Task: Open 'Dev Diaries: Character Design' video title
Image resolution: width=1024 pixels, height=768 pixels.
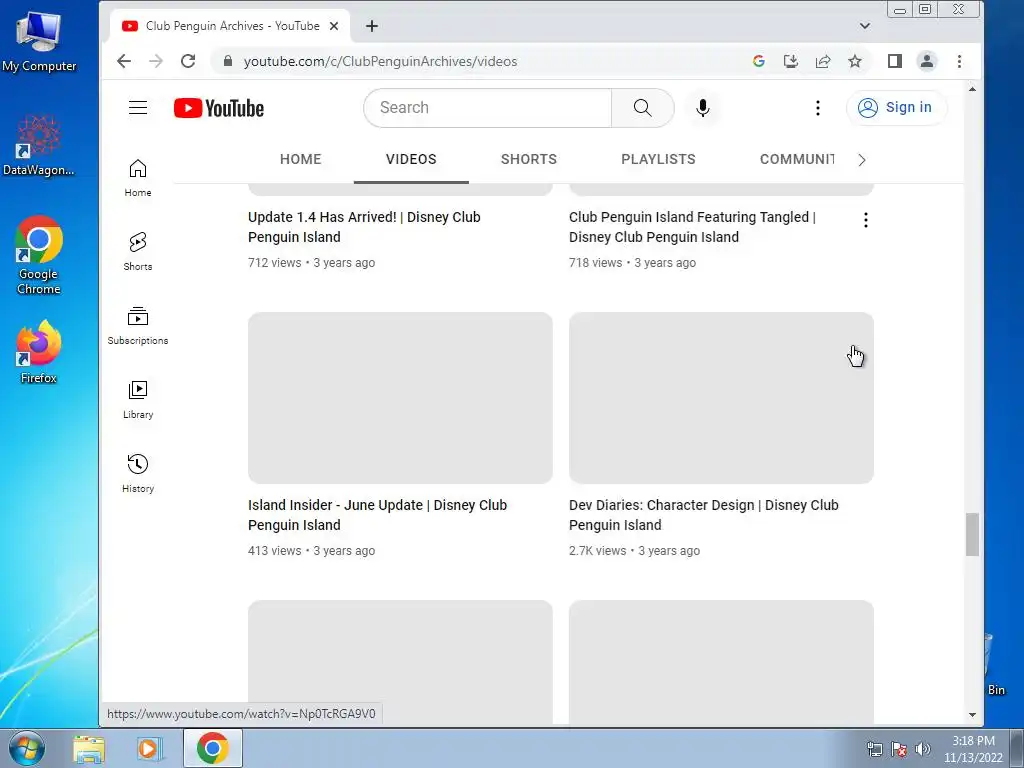Action: [703, 515]
